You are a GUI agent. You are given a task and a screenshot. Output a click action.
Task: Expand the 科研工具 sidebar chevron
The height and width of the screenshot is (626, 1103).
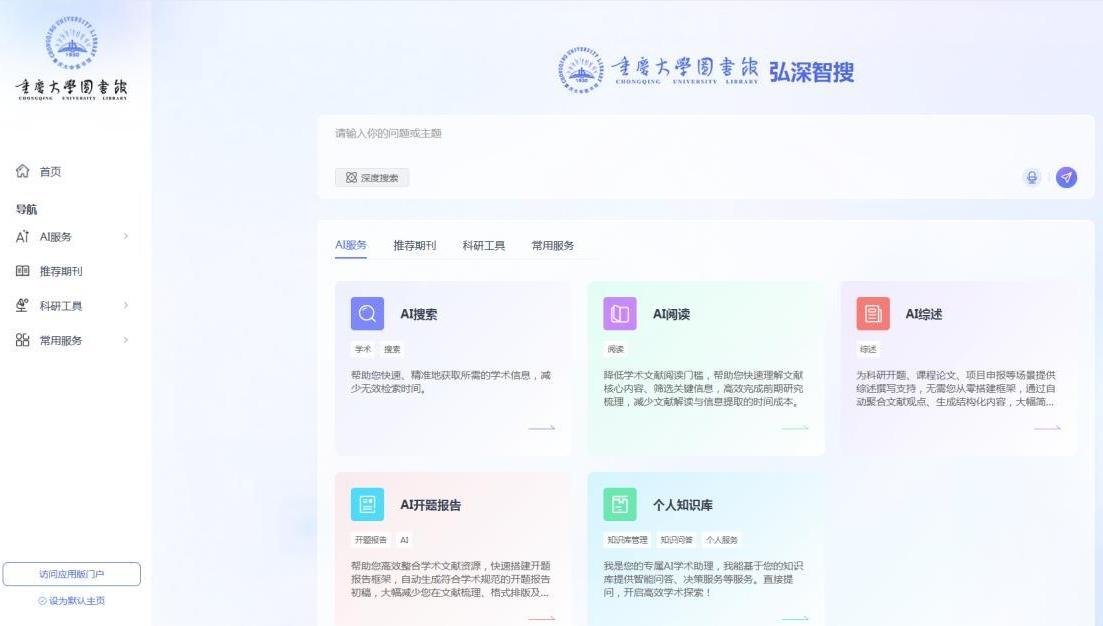(x=126, y=306)
